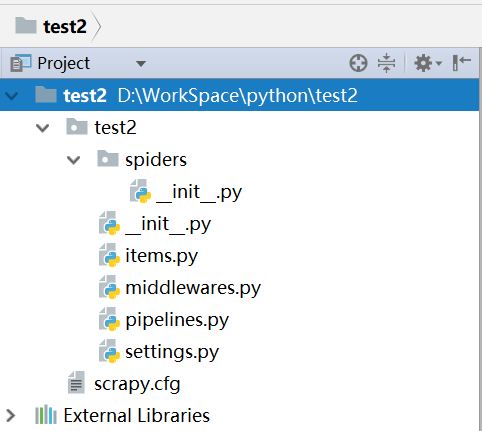Select the inner test2 package label
Viewport: 482px width, 431px height.
pos(115,127)
